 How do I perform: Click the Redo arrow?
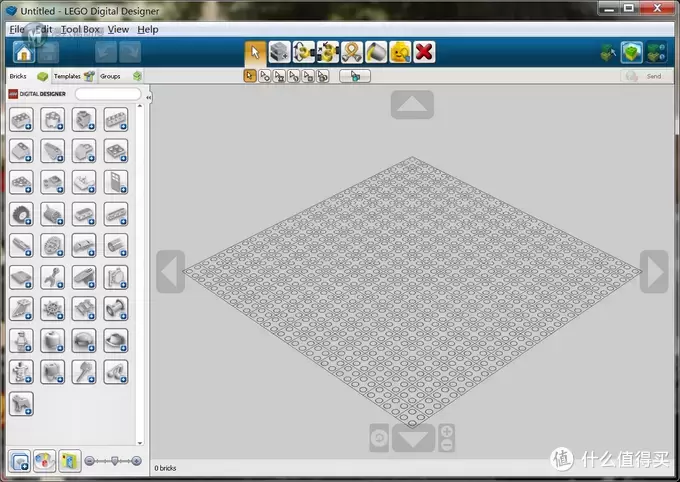point(130,52)
